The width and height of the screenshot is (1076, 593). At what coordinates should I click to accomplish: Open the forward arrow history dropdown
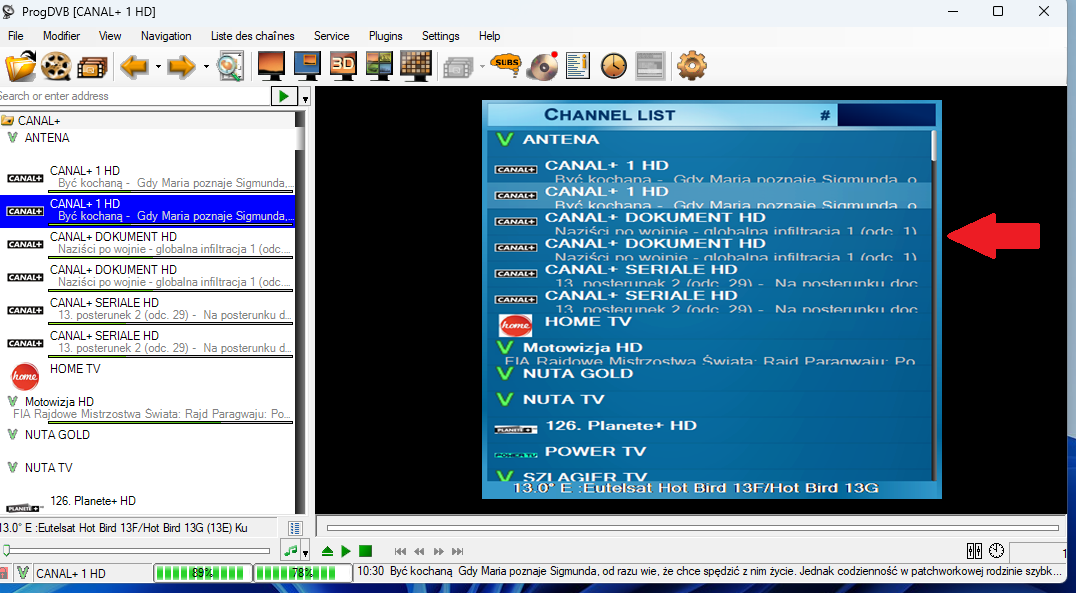pyautogui.click(x=206, y=67)
